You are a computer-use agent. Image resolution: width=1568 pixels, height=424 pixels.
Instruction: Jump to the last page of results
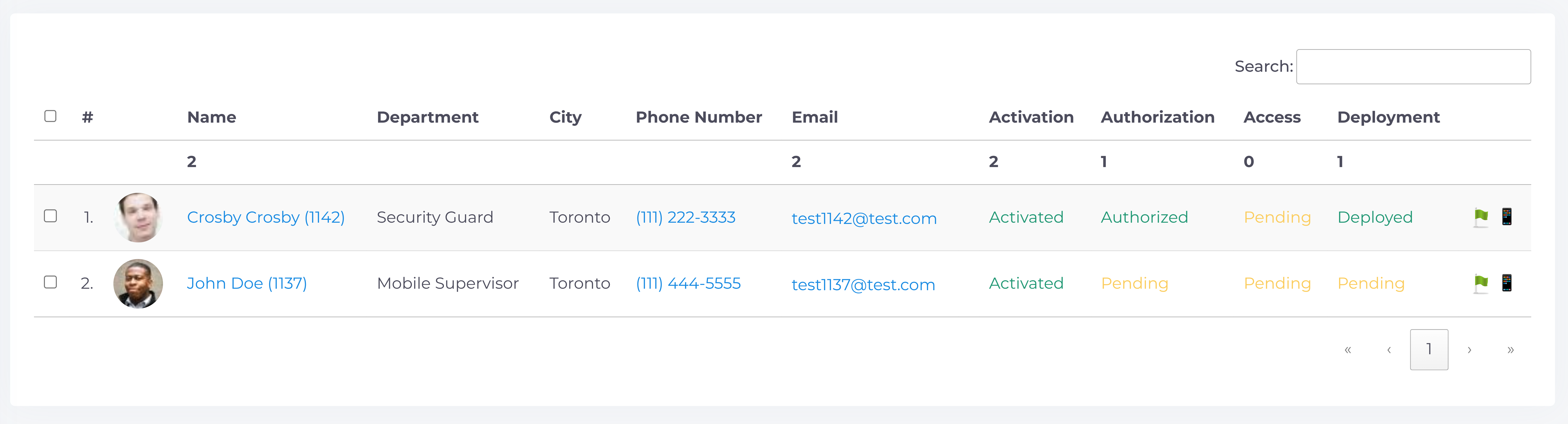coord(1510,350)
